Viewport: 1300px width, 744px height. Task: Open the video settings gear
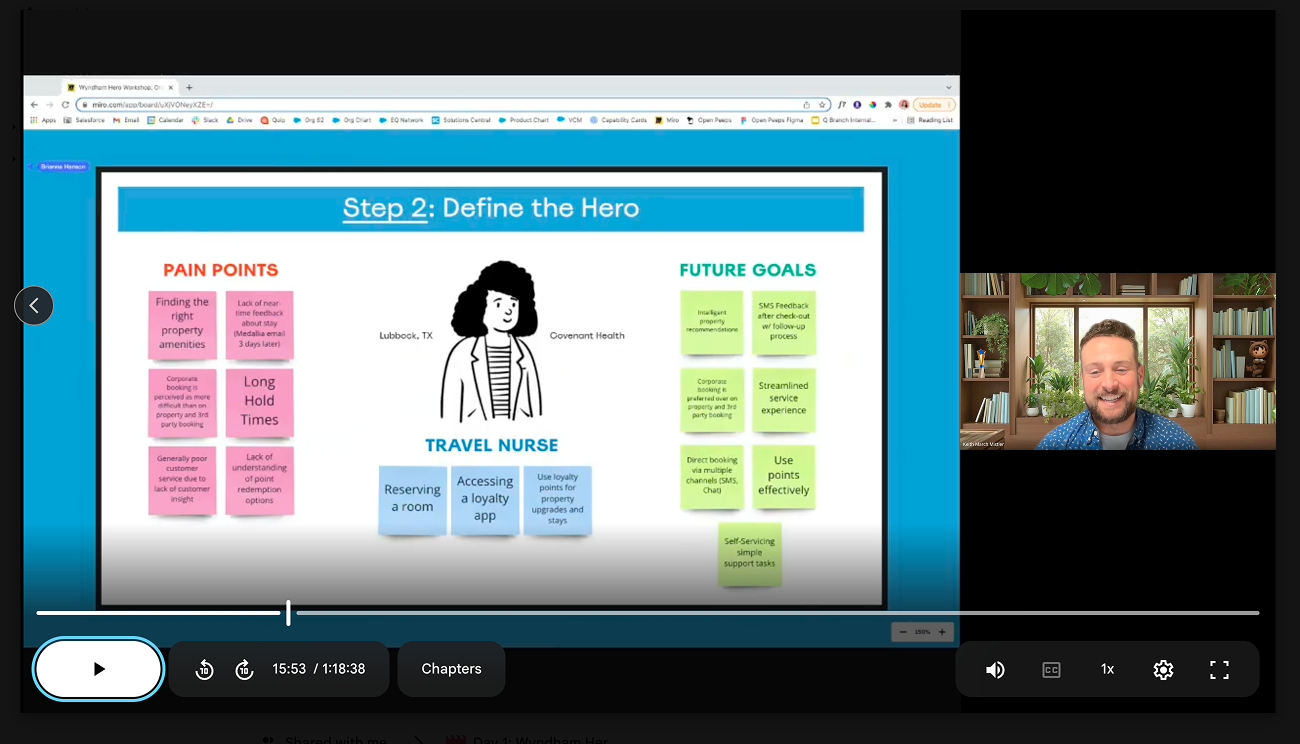(x=1163, y=670)
